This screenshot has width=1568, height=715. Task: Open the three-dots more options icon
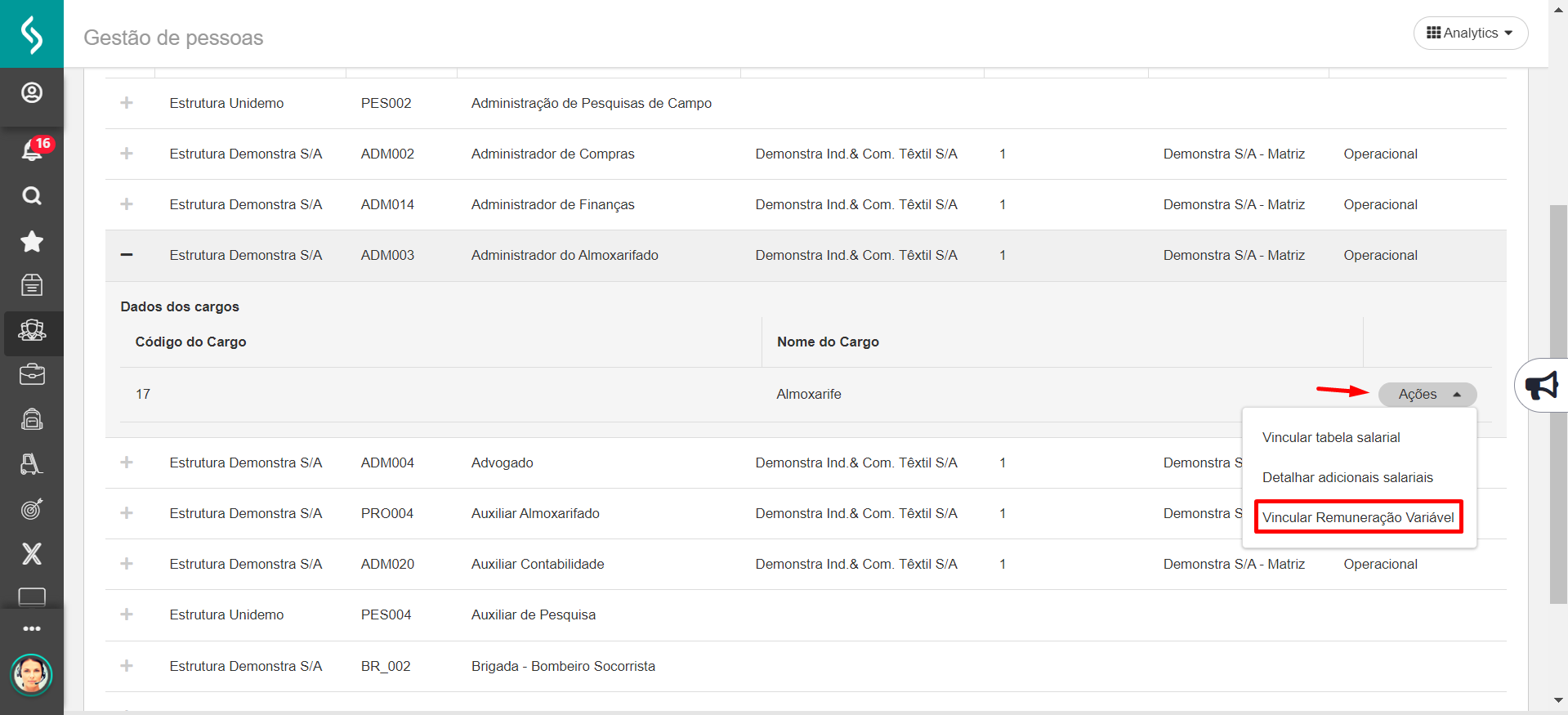click(32, 628)
